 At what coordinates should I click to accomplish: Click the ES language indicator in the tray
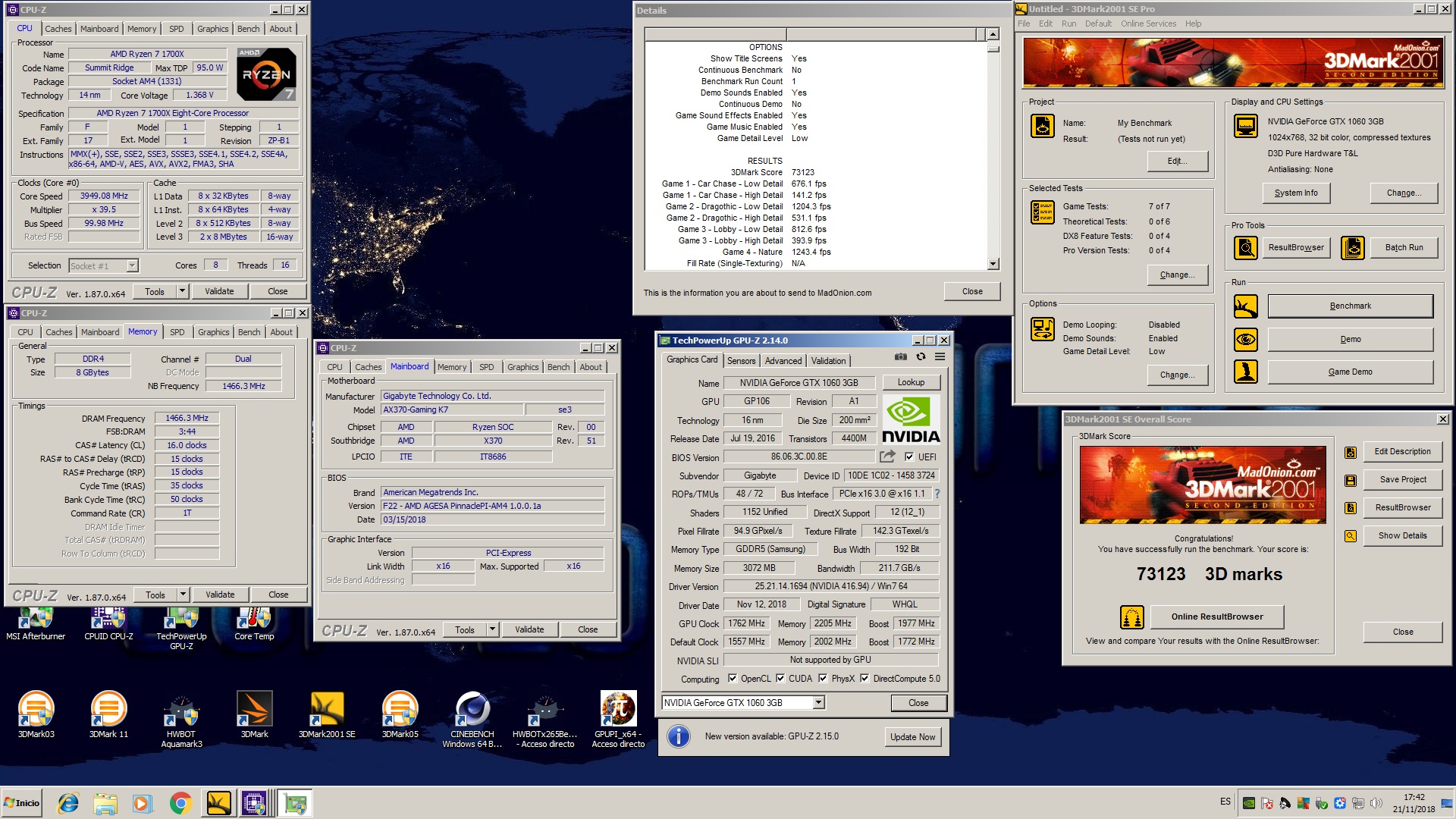click(1225, 802)
